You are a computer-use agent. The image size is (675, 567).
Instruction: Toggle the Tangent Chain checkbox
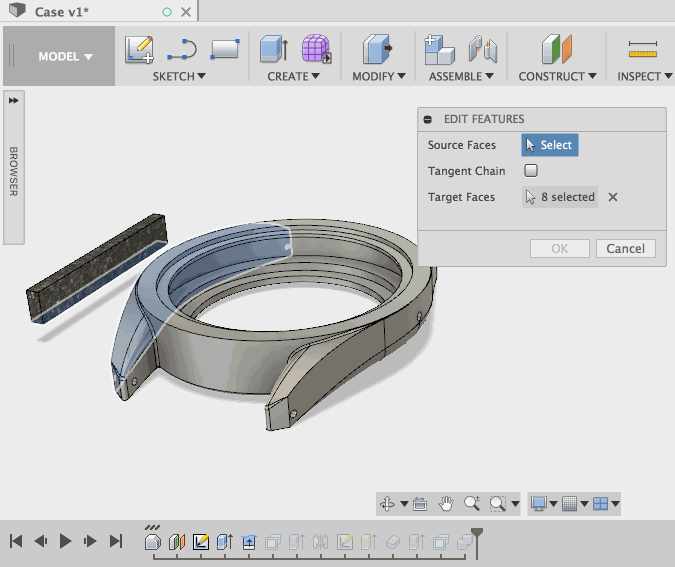pyautogui.click(x=531, y=171)
